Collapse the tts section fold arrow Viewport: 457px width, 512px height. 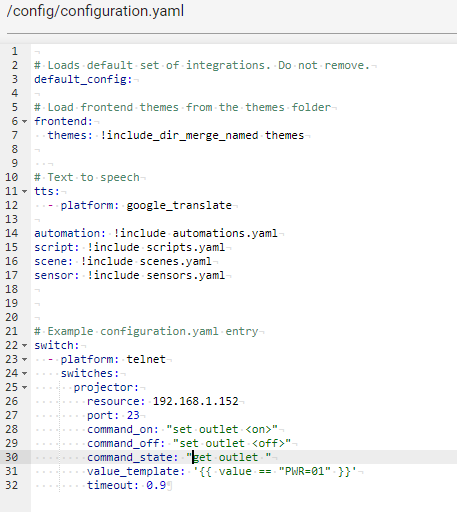click(25, 192)
